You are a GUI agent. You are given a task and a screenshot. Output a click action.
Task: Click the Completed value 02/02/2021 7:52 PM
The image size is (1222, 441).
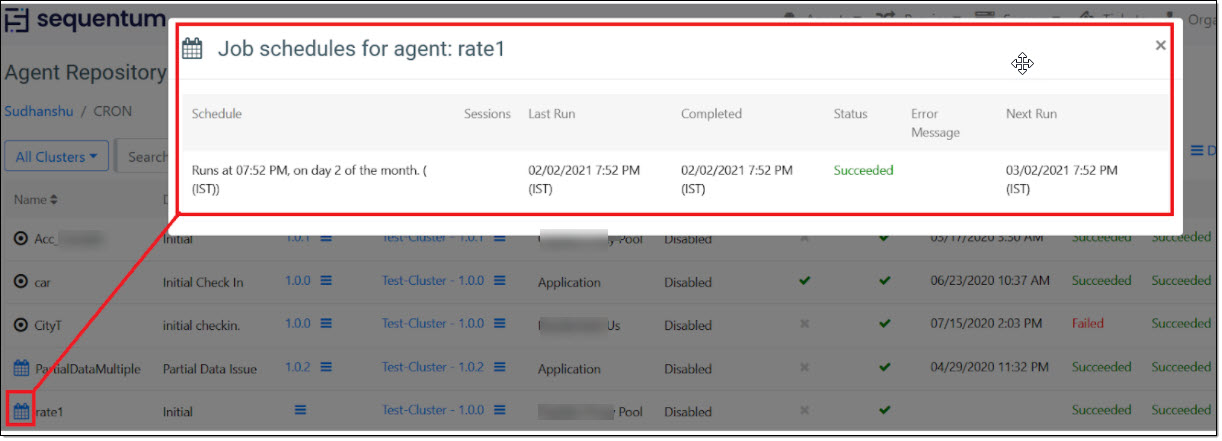(x=737, y=179)
